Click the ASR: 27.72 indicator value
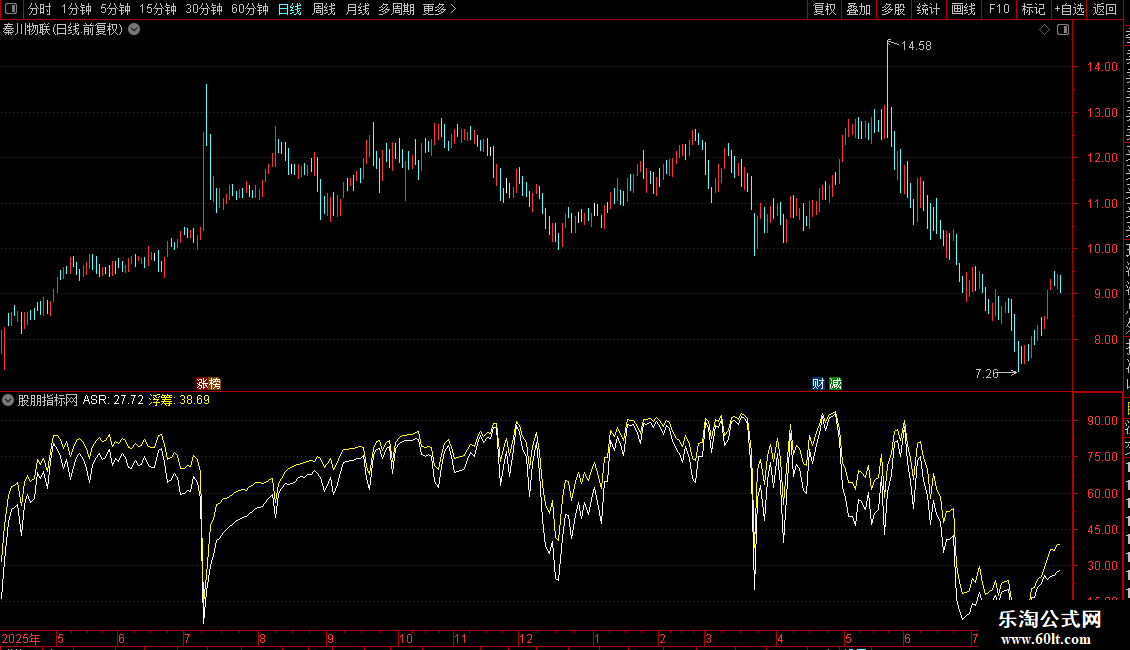Viewport: 1130px width, 650px height. click(113, 400)
